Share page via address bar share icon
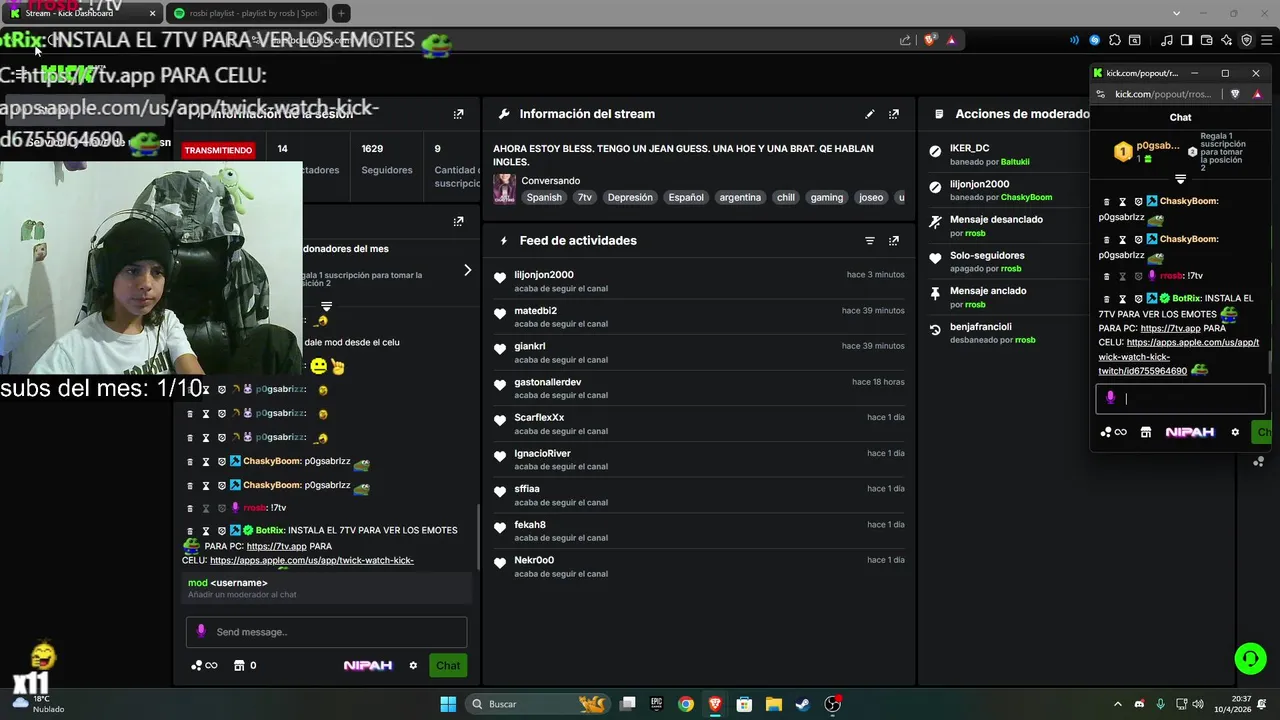The width and height of the screenshot is (1280, 720). pyautogui.click(x=905, y=40)
